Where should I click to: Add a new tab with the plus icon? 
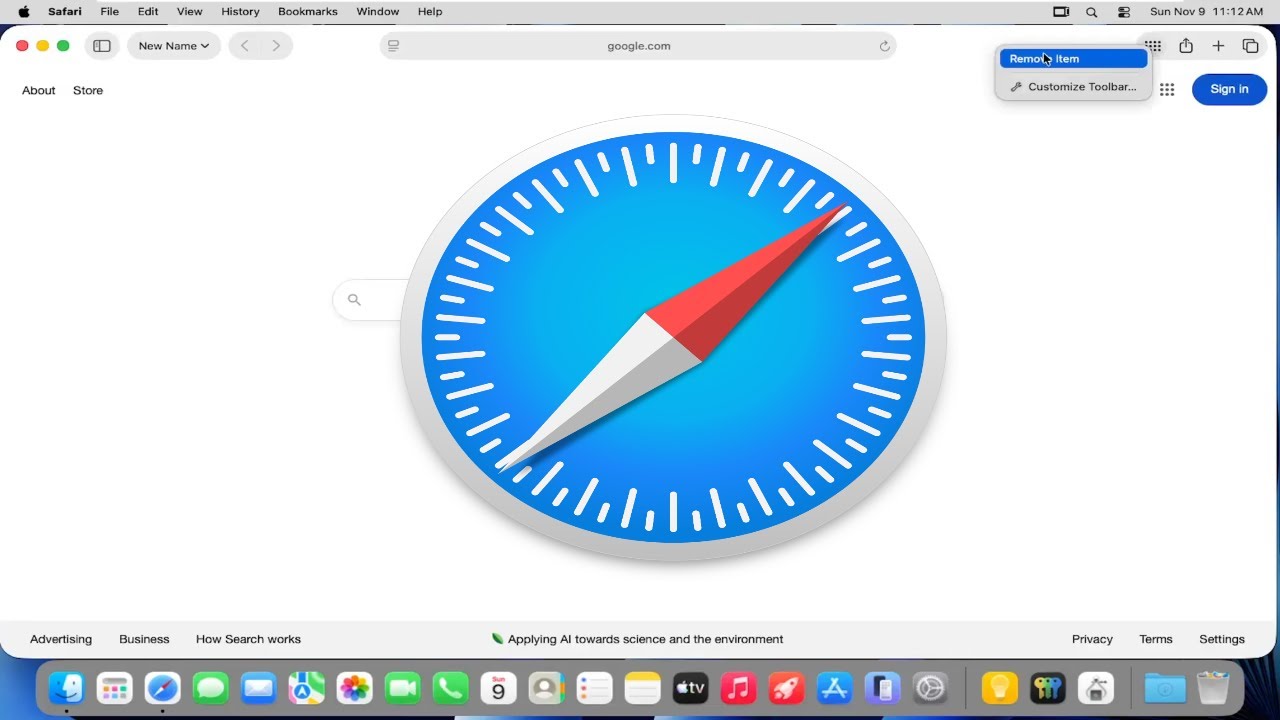click(1218, 46)
